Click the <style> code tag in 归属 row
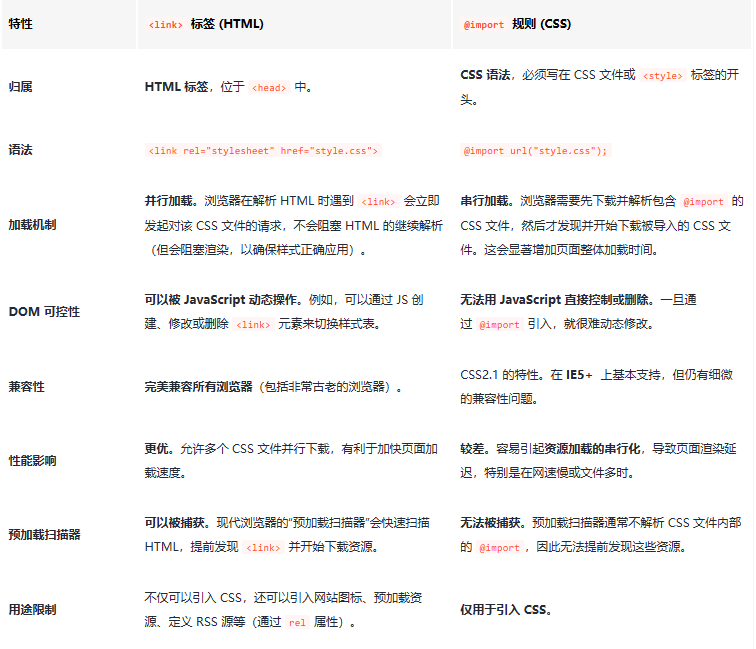The image size is (756, 649). [x=661, y=76]
